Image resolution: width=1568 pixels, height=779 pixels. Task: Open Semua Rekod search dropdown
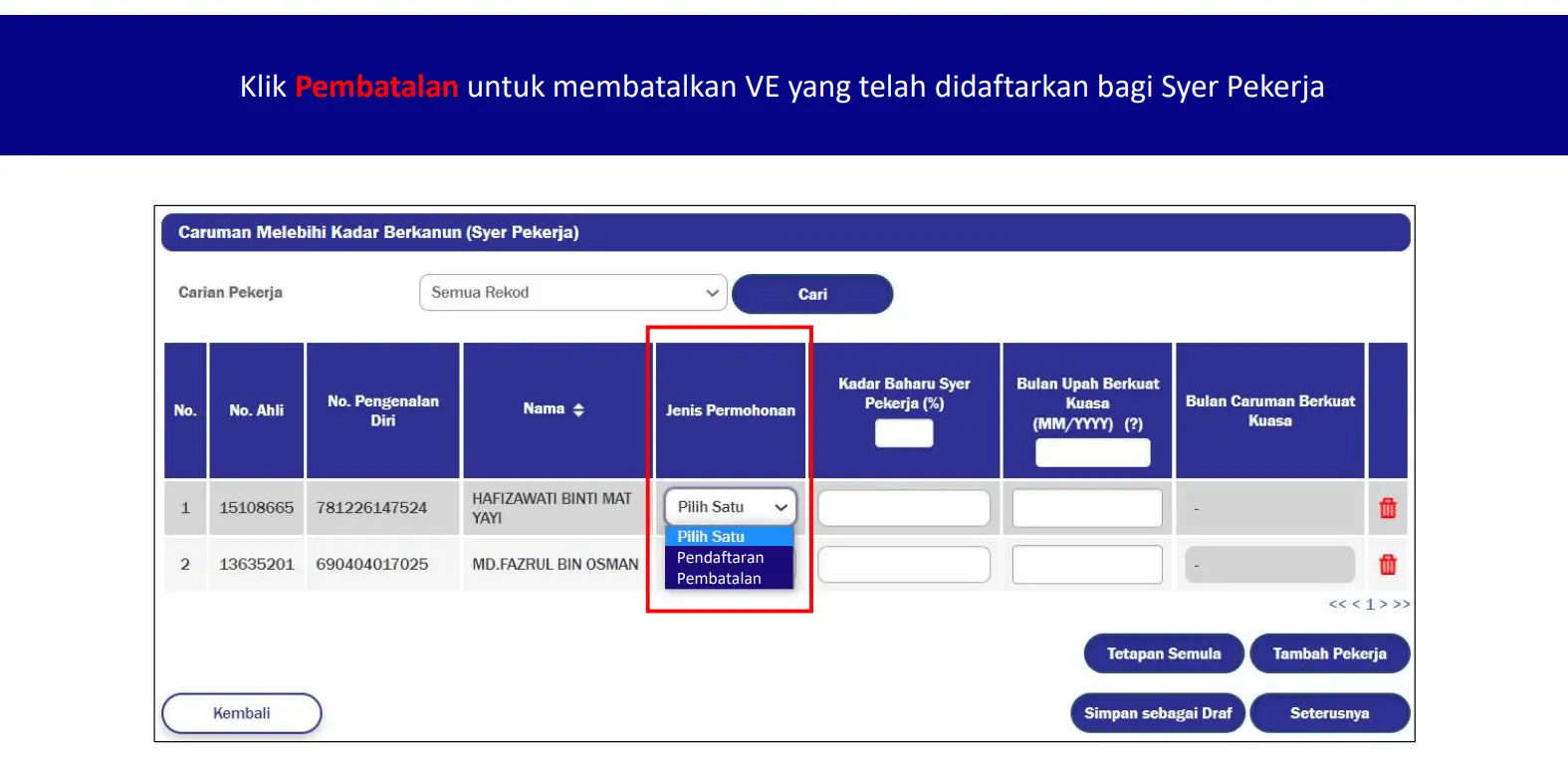point(573,293)
